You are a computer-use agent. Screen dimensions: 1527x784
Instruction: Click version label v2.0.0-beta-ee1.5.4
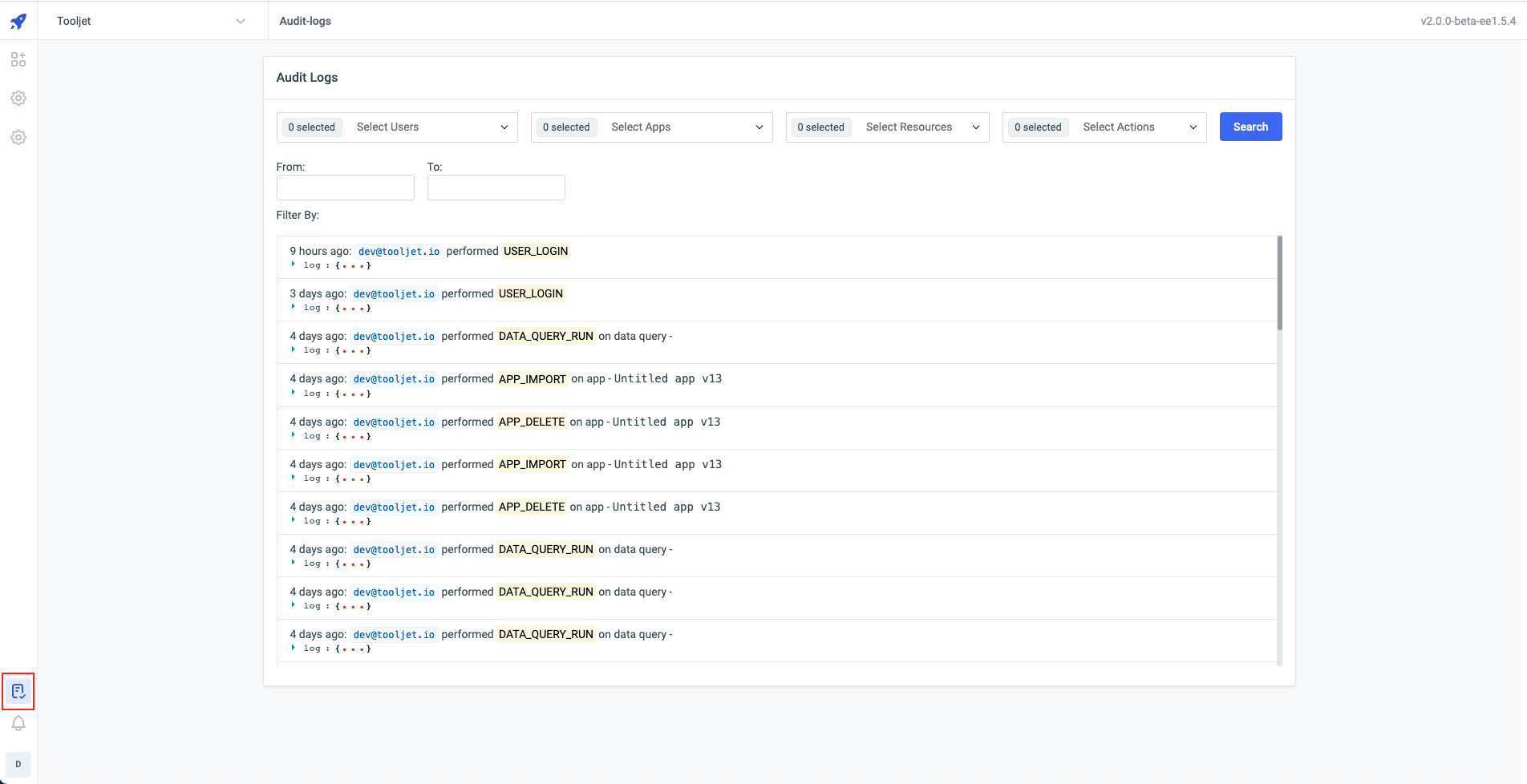point(1468,21)
